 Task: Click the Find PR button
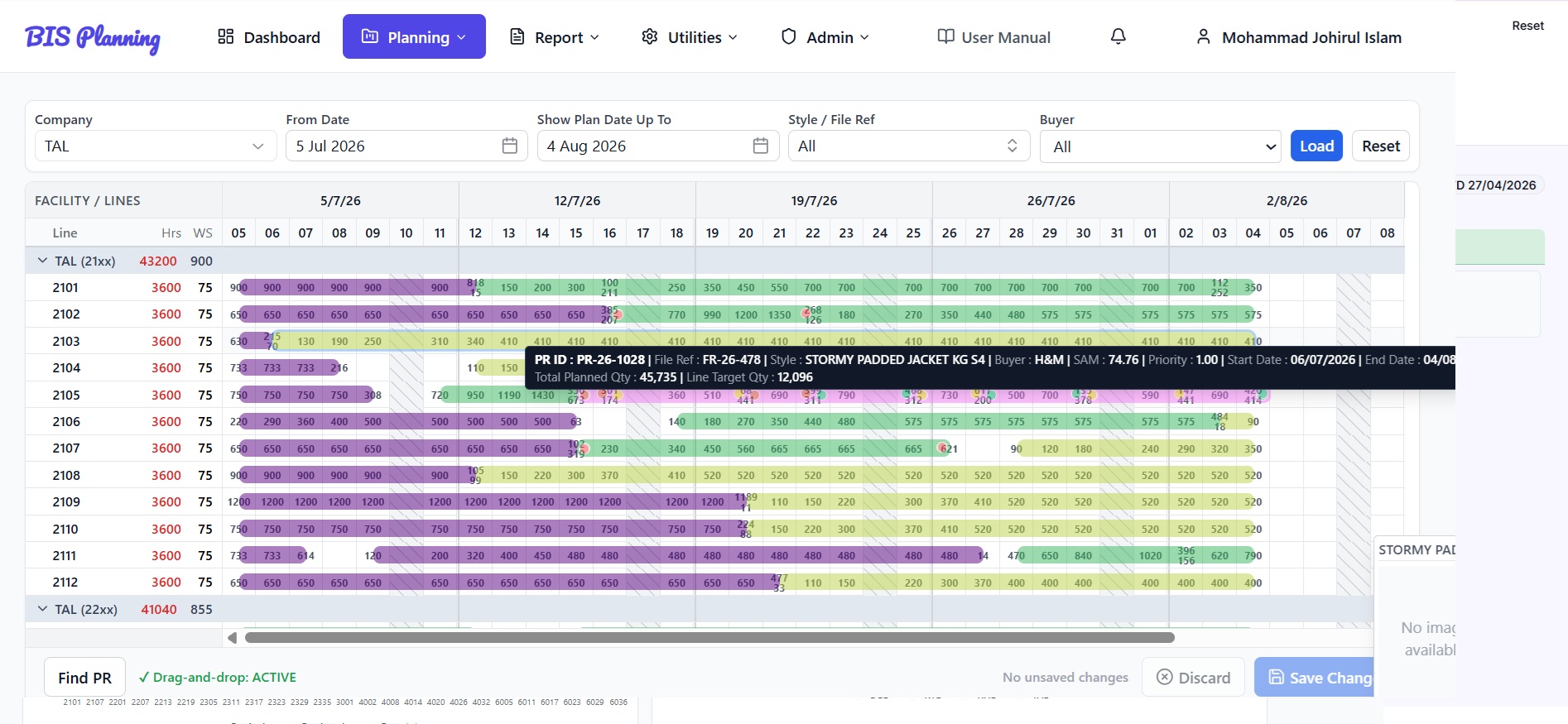(84, 678)
